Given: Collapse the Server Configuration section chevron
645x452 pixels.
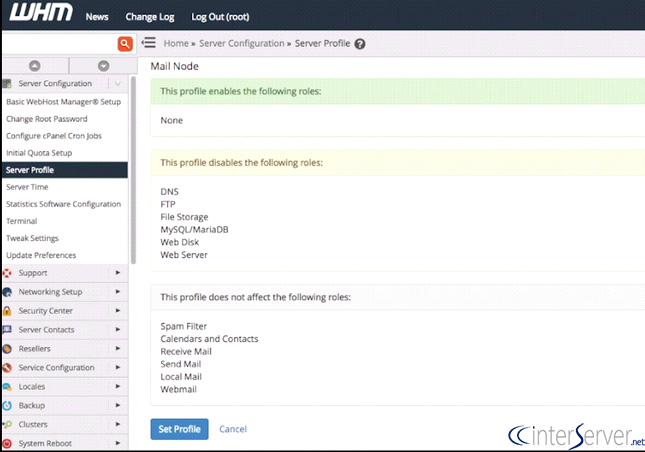Looking at the screenshot, I should click(x=118, y=83).
